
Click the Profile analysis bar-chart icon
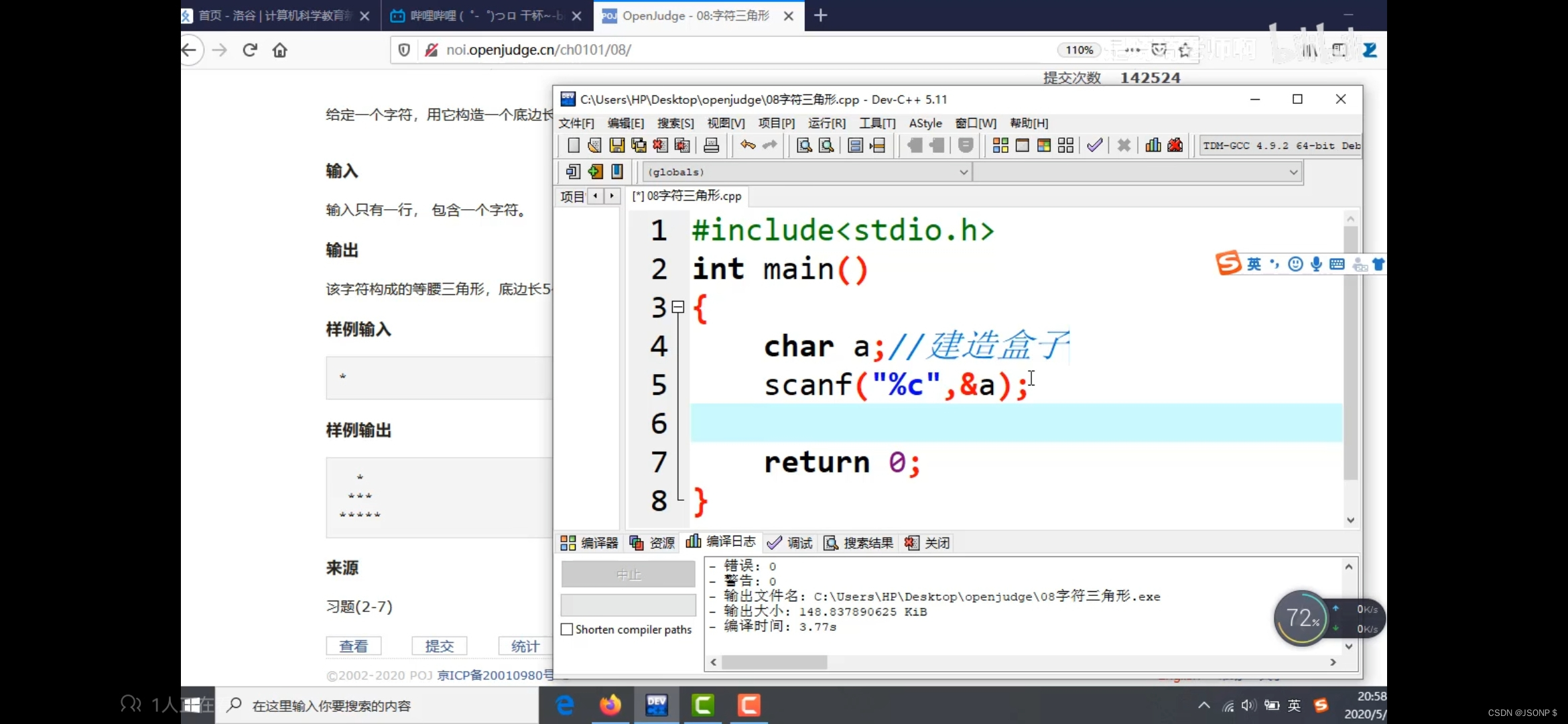1153,145
